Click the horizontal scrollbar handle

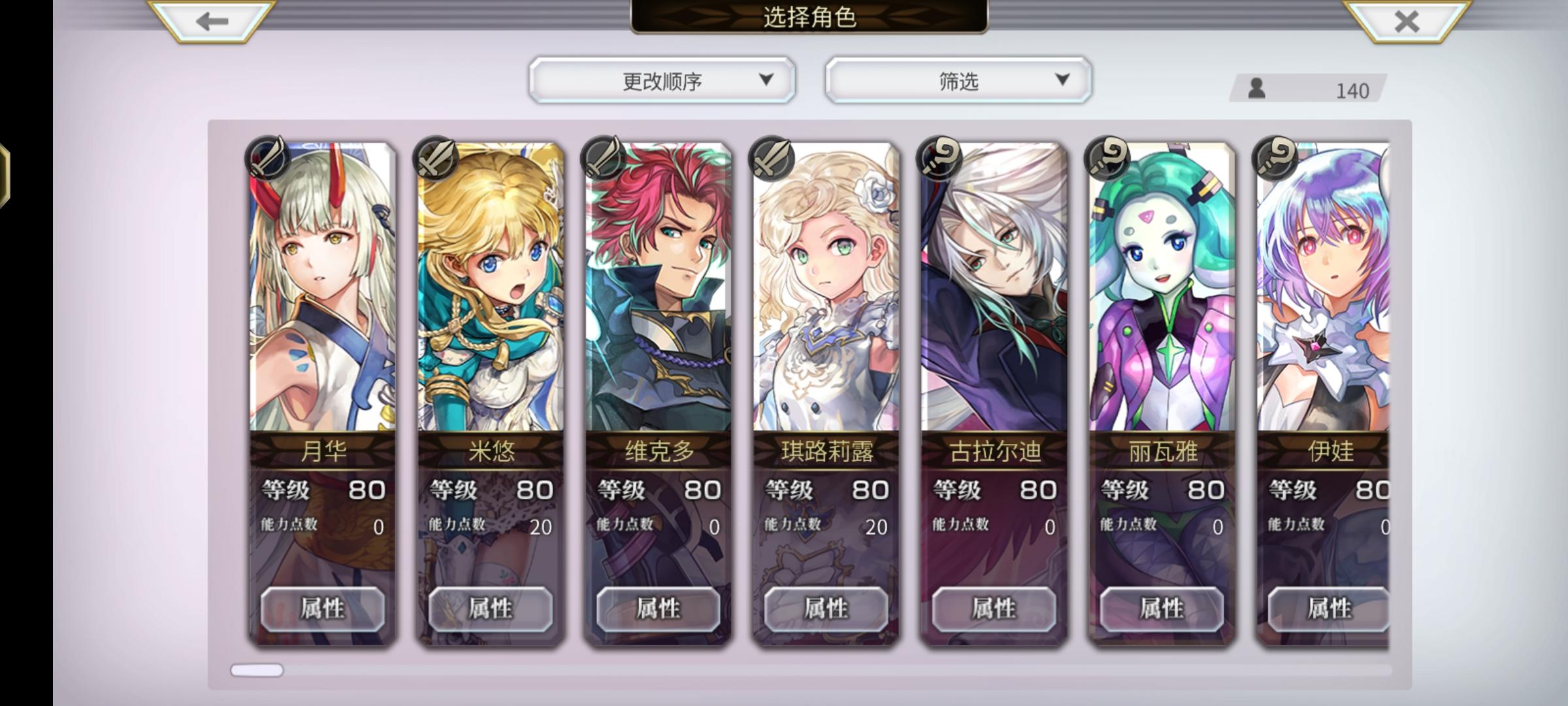tap(257, 670)
